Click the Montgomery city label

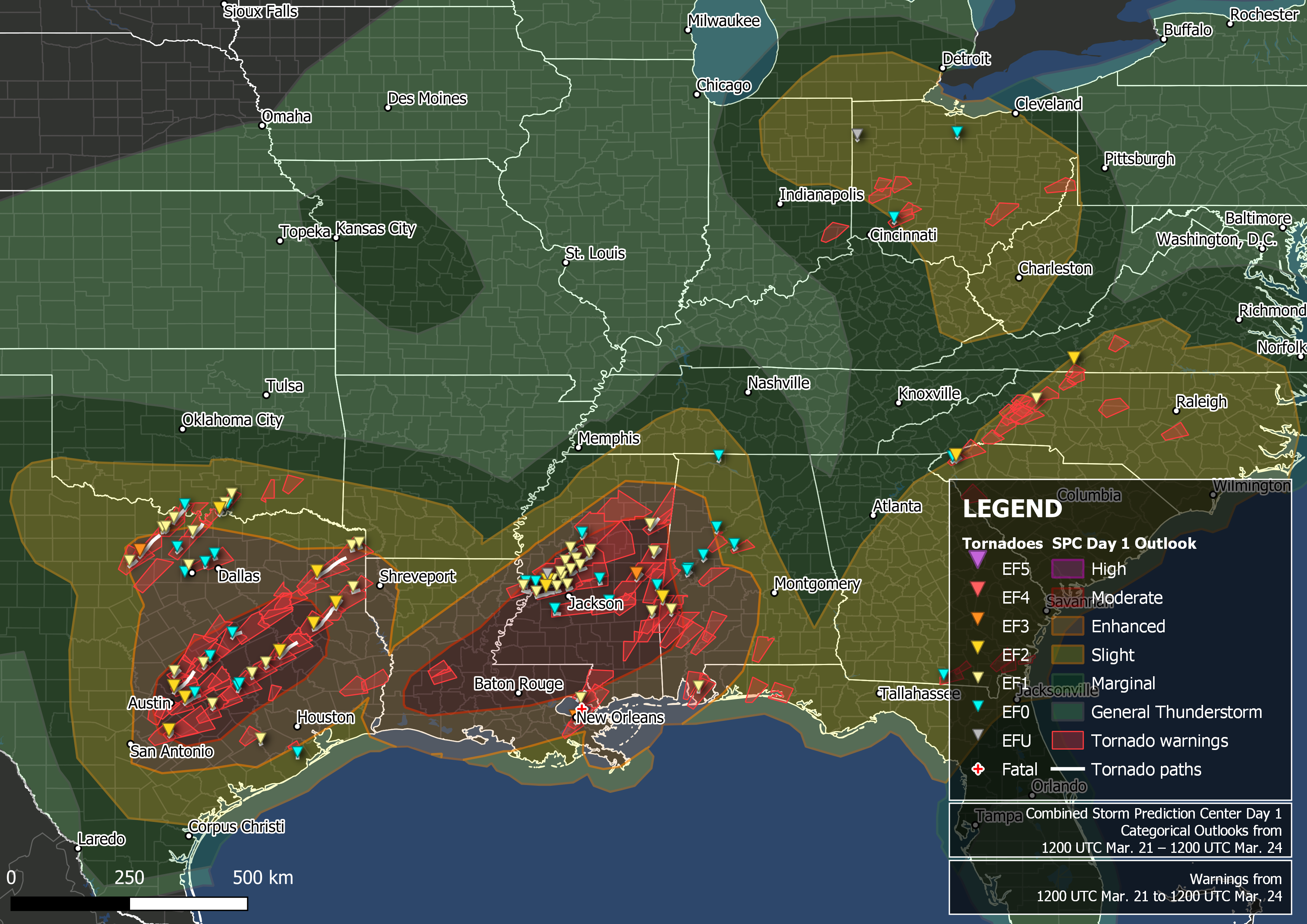coord(817,584)
